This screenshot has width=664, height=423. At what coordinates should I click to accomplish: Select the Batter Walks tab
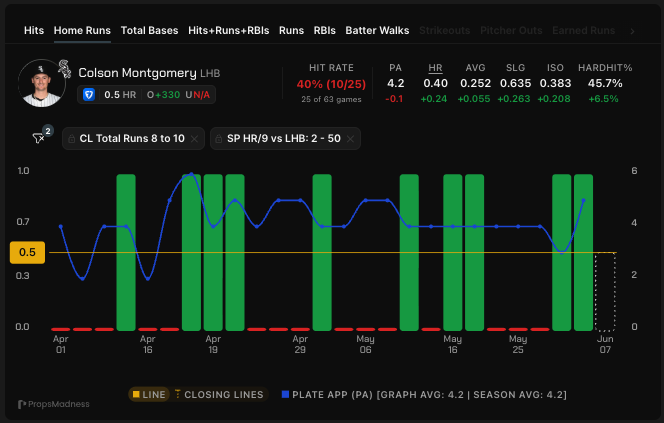tap(377, 30)
